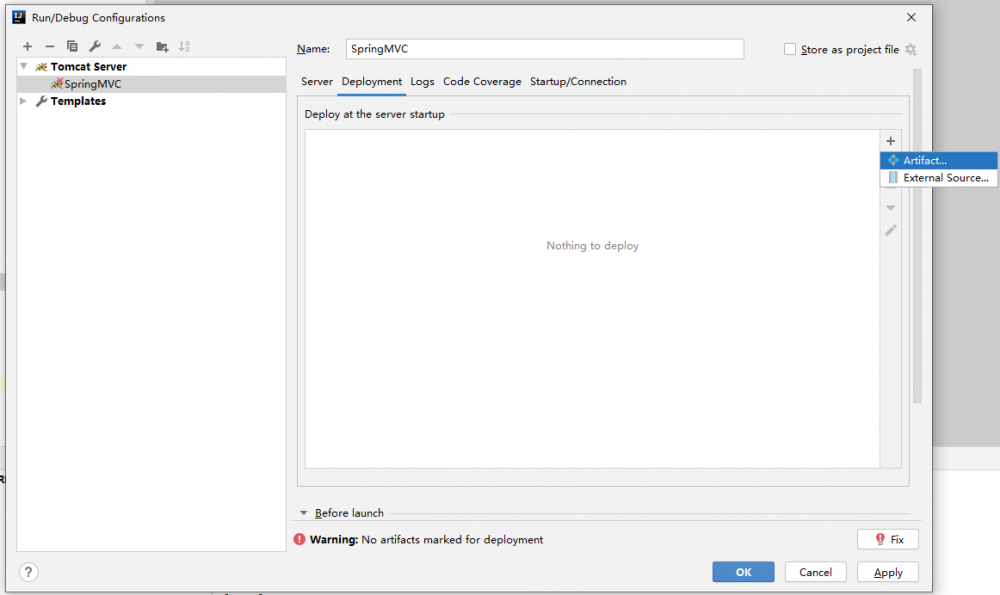Image resolution: width=1000 pixels, height=595 pixels.
Task: Click 'Deploy at the server startup' label
Action: point(374,114)
